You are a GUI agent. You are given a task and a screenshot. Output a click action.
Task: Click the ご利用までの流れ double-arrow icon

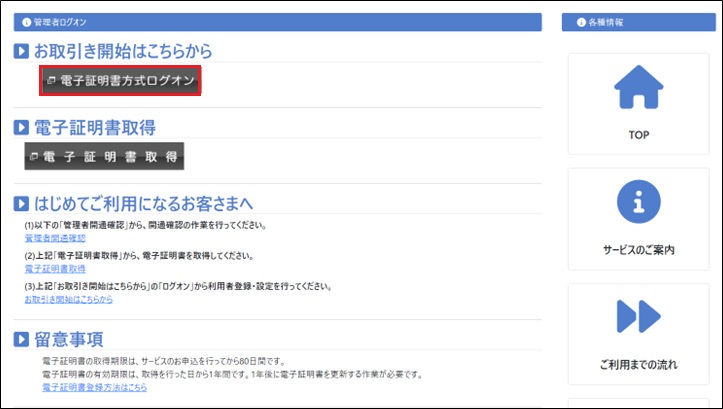[639, 316]
